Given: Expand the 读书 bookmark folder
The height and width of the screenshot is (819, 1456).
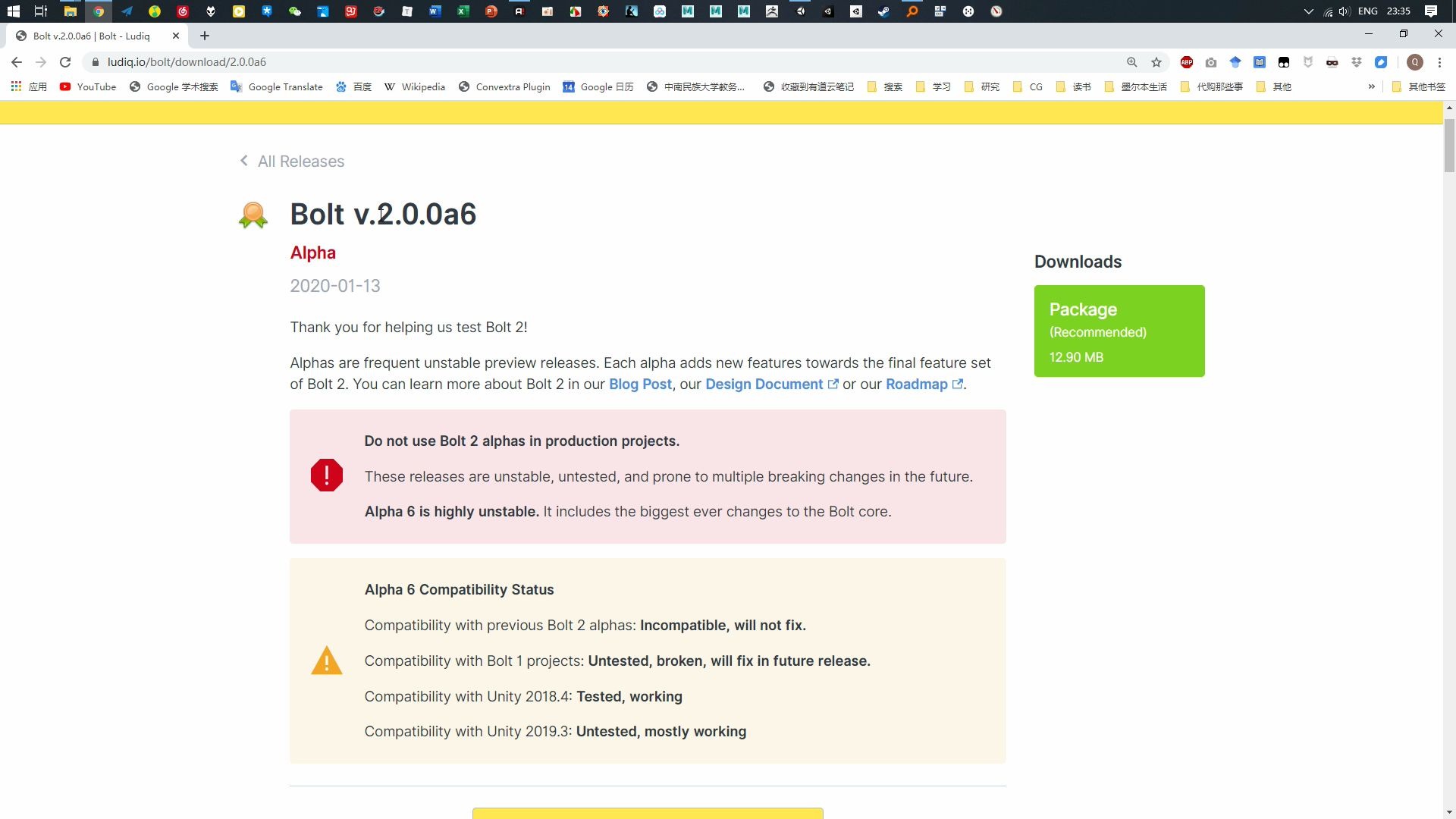Looking at the screenshot, I should pyautogui.click(x=1073, y=86).
